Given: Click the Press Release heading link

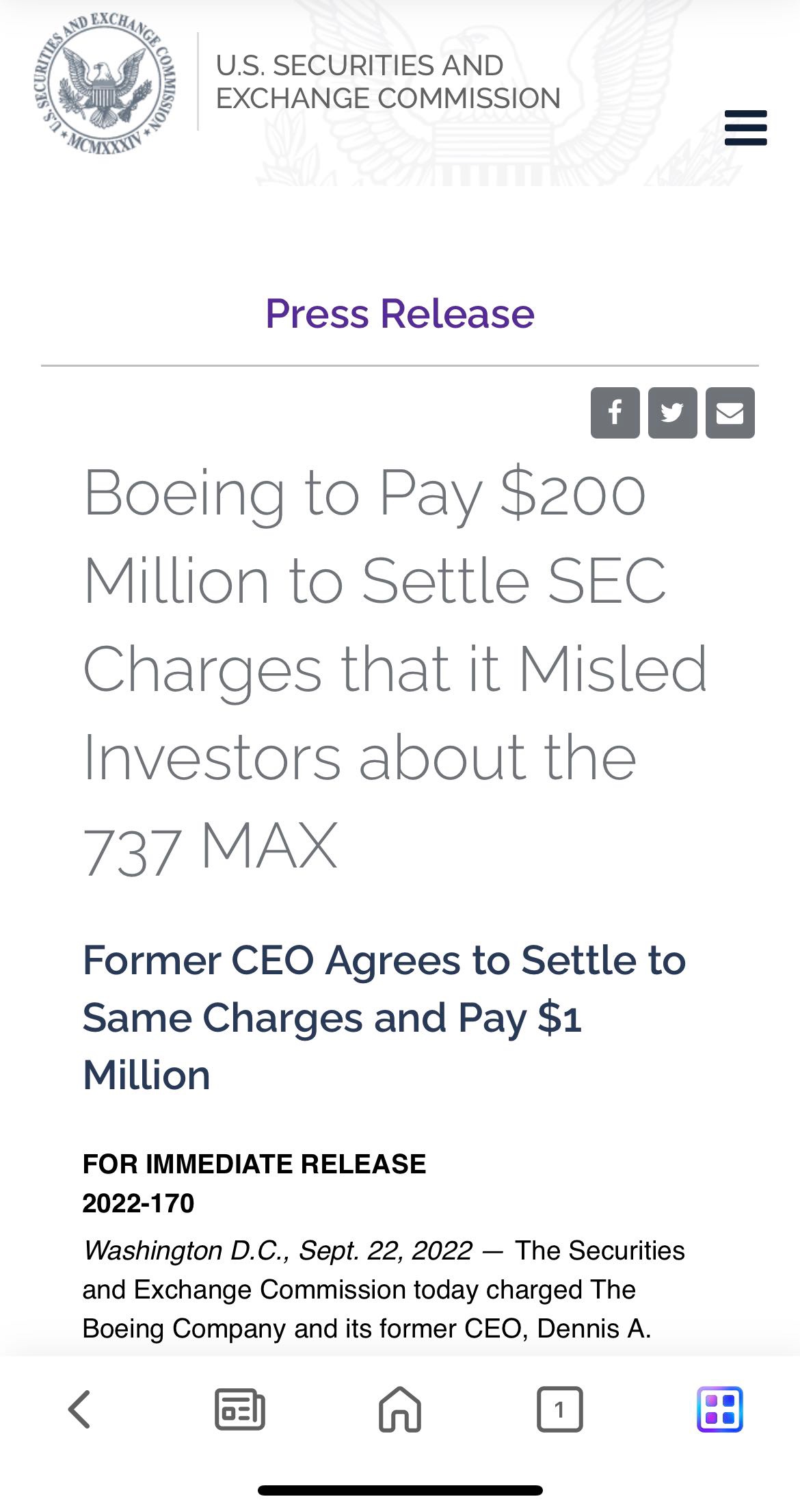Looking at the screenshot, I should (x=400, y=314).
